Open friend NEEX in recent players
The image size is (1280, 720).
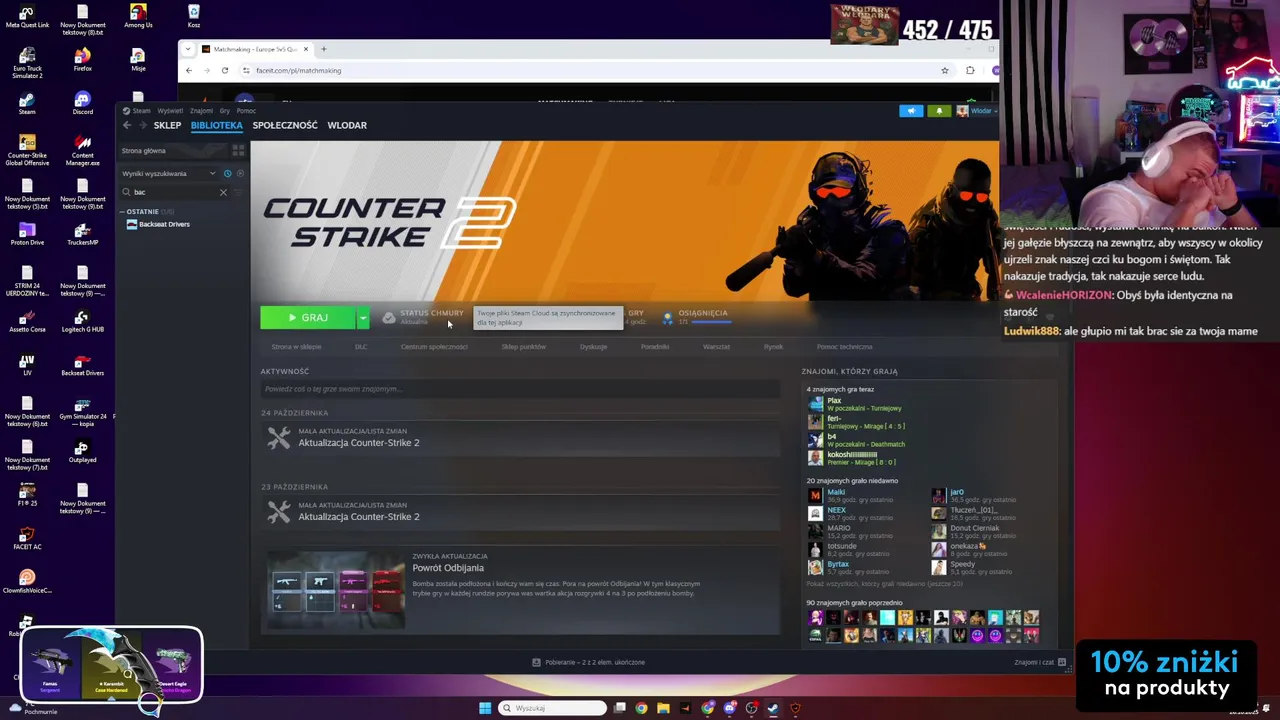tap(836, 510)
